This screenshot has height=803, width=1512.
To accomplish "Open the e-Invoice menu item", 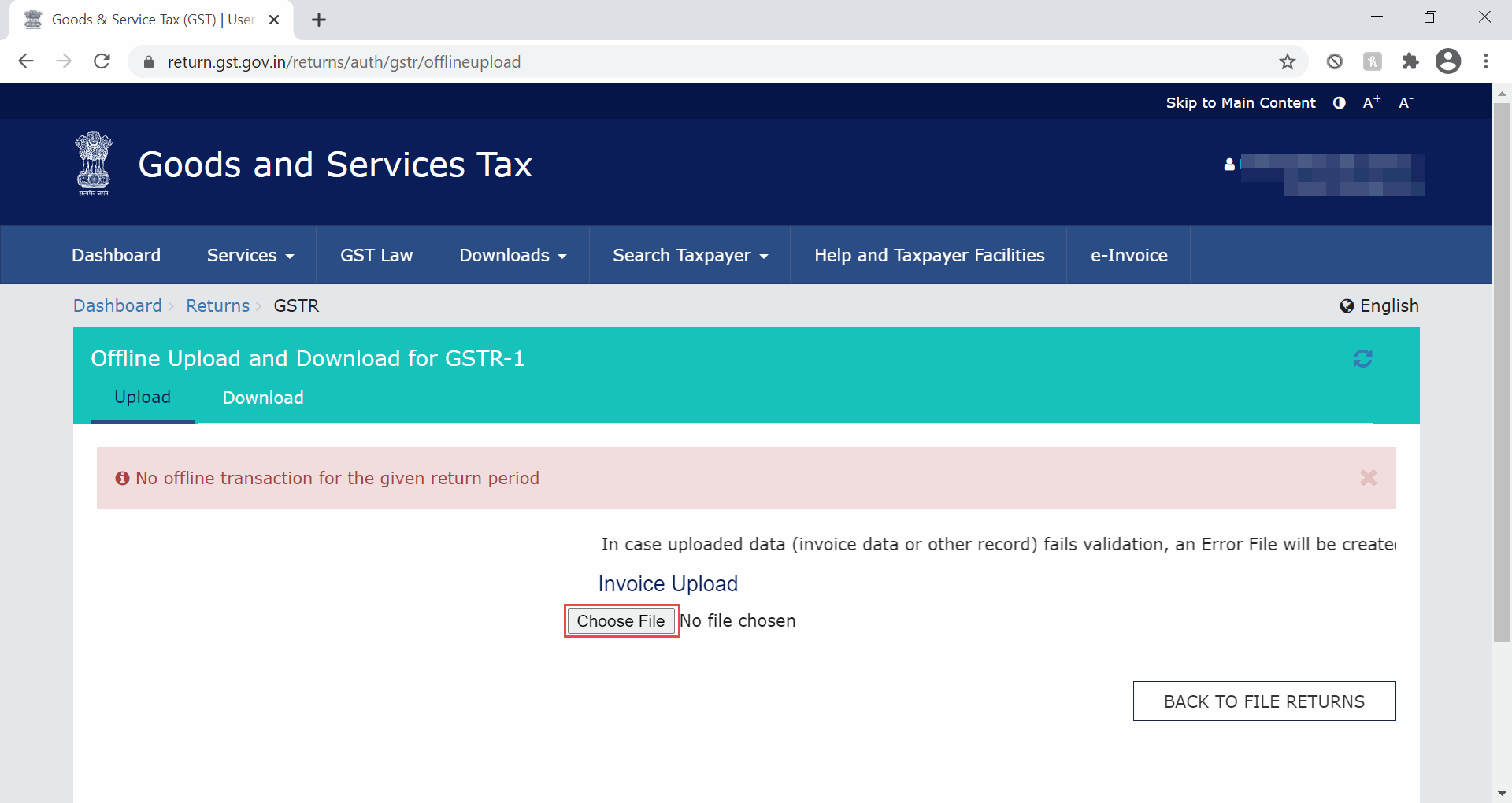I will (1128, 255).
